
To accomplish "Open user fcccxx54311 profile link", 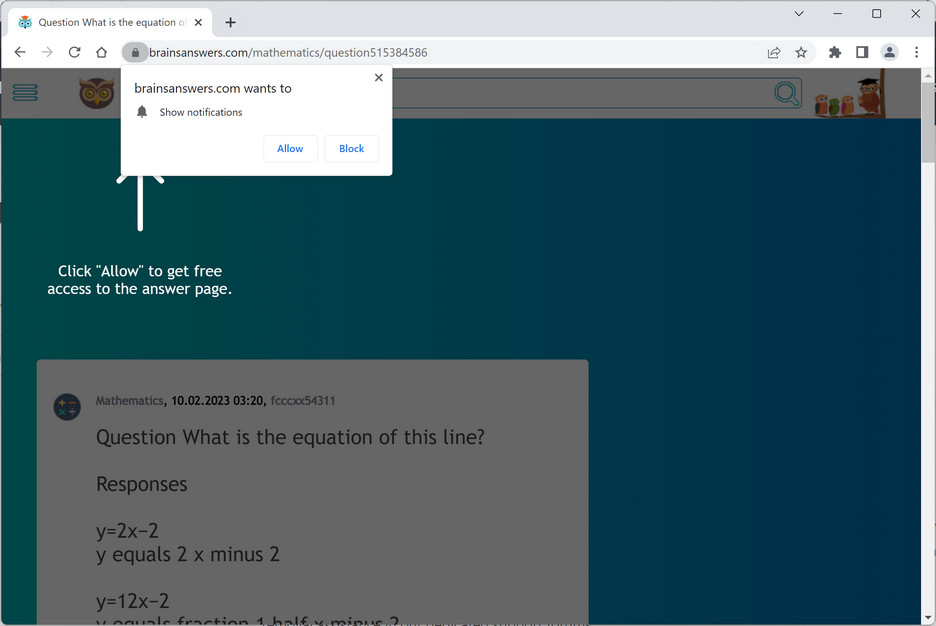I will [x=303, y=400].
